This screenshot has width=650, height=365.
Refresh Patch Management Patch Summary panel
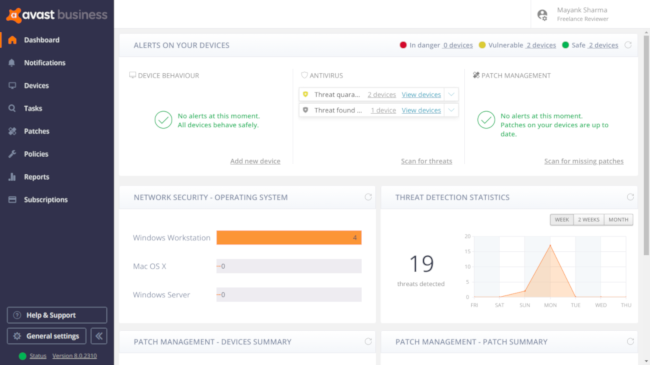(x=630, y=341)
